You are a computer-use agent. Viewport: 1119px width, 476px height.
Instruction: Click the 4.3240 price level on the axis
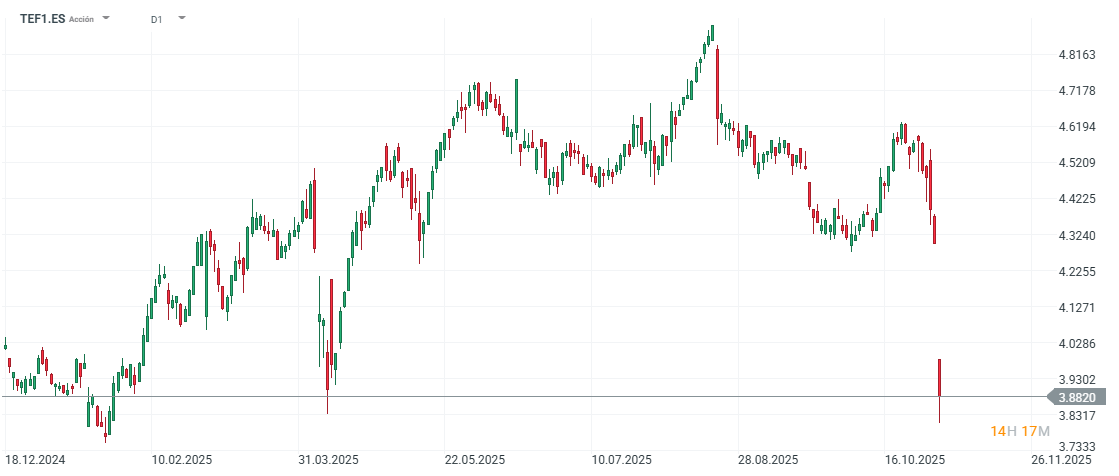pyautogui.click(x=1079, y=236)
